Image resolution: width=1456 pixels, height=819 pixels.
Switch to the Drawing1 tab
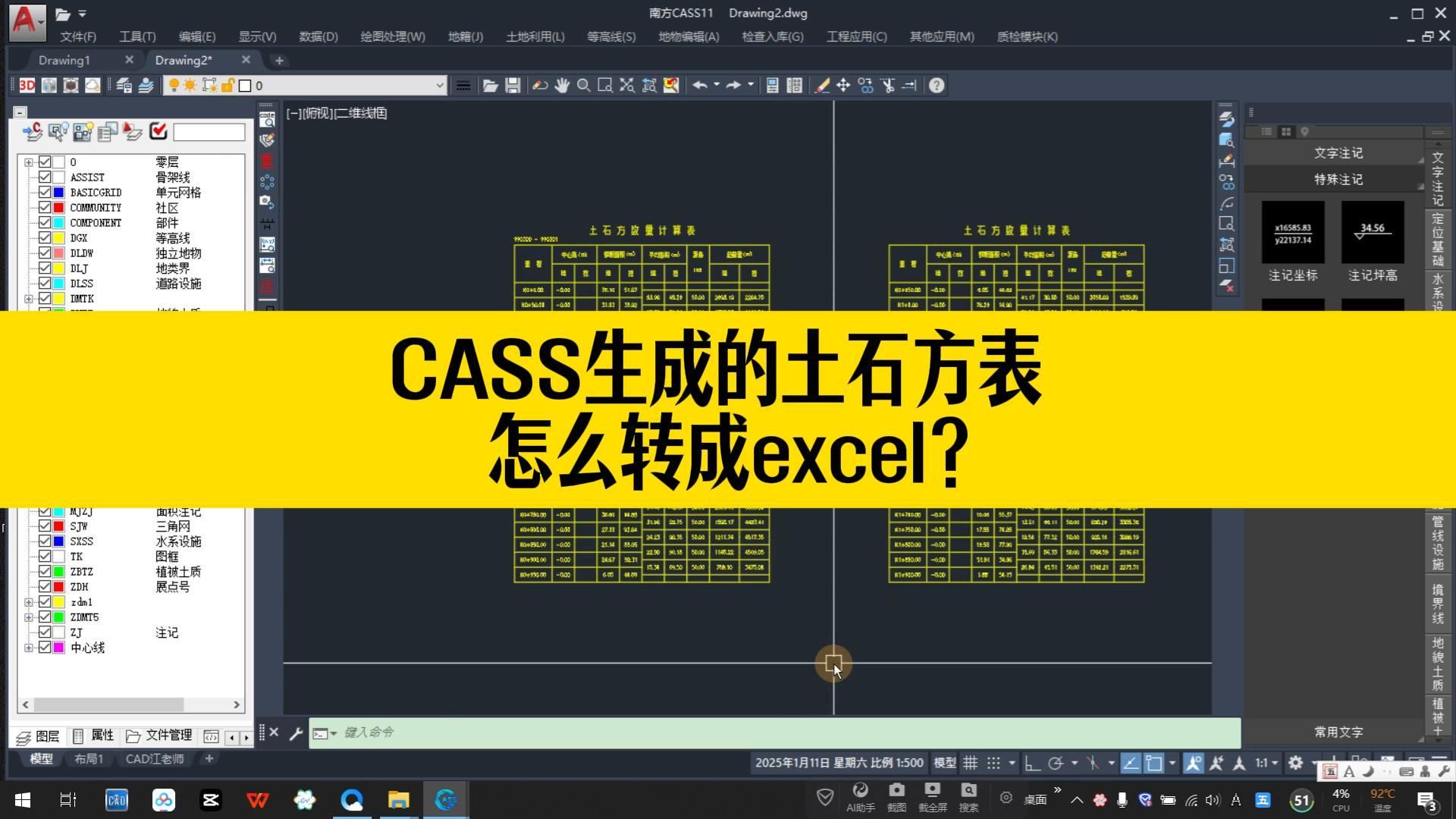click(64, 60)
